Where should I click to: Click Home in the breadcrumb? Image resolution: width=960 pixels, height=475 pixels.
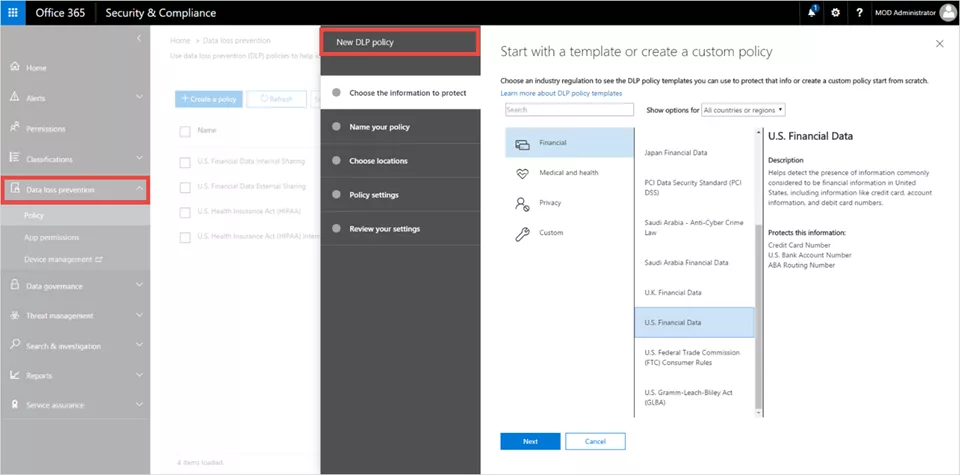[x=180, y=40]
